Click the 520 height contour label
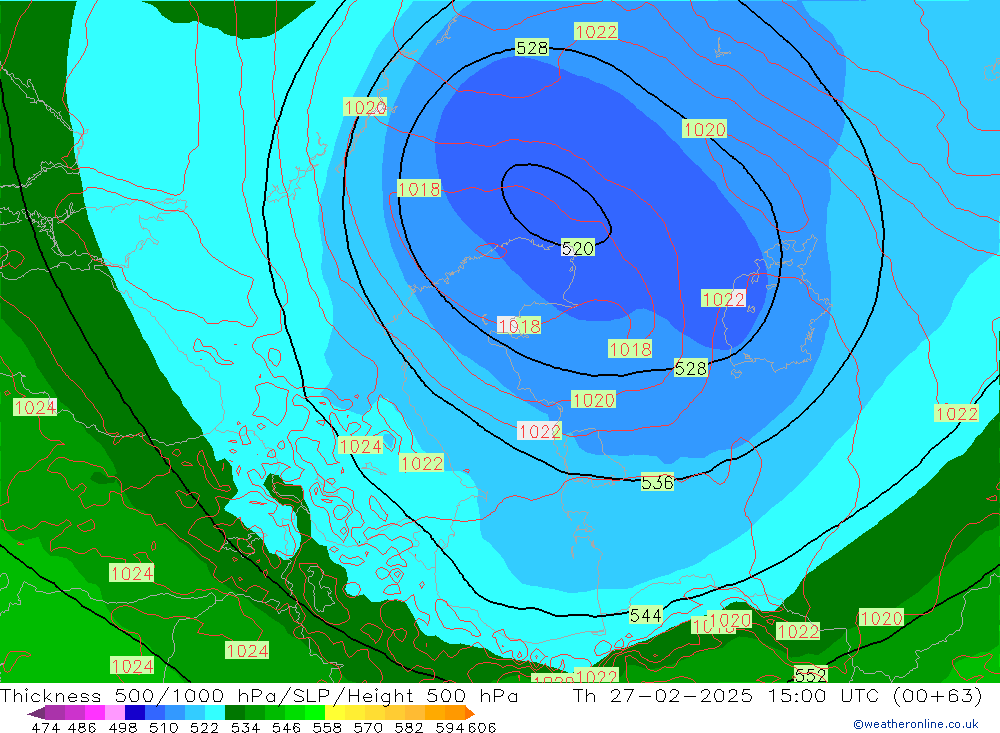Screen dimensions: 1000x733 point(578,248)
